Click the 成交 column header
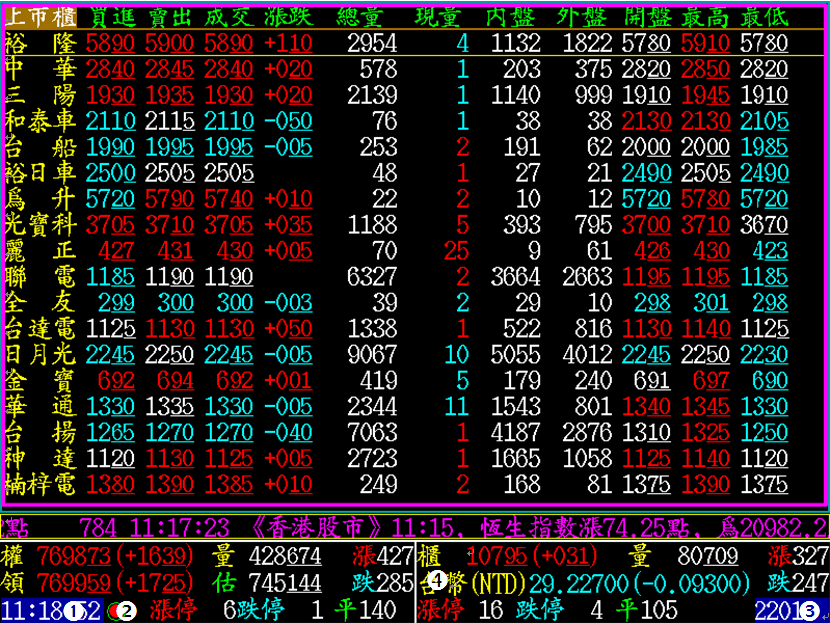The image size is (830, 623). coord(230,17)
